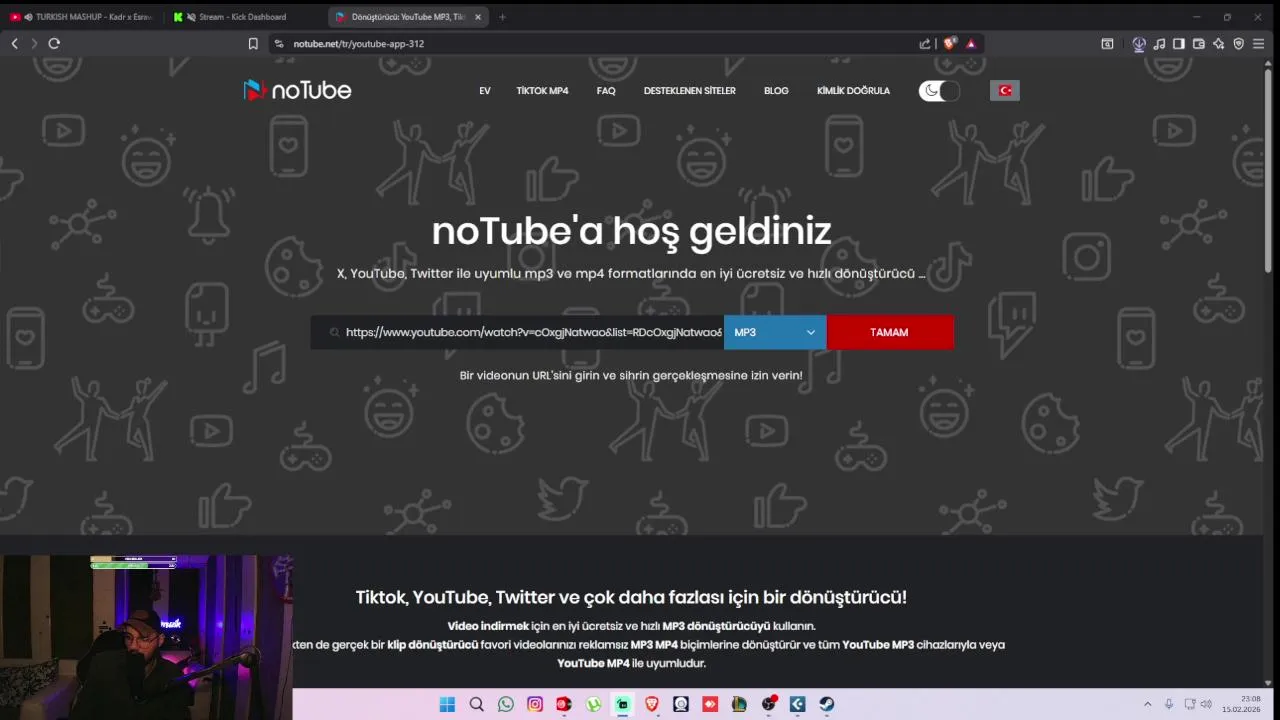Click the share icon in the address bar

pos(925,44)
